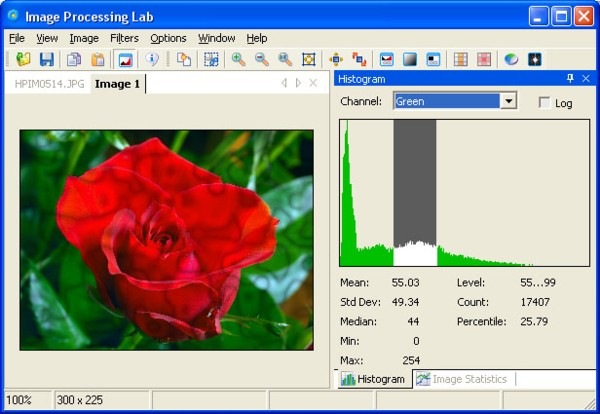Click the black starburst filter icon
The width and height of the screenshot is (600, 414).
coord(535,59)
